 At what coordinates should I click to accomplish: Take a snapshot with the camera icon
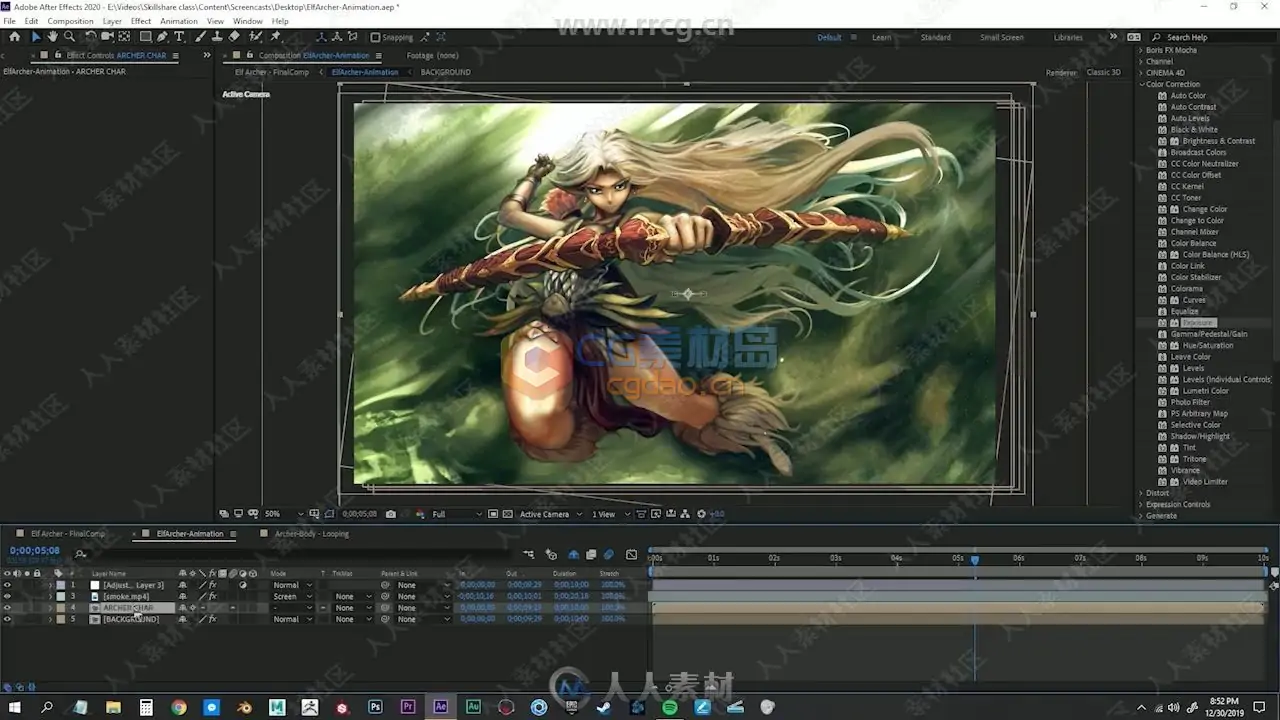coord(391,514)
